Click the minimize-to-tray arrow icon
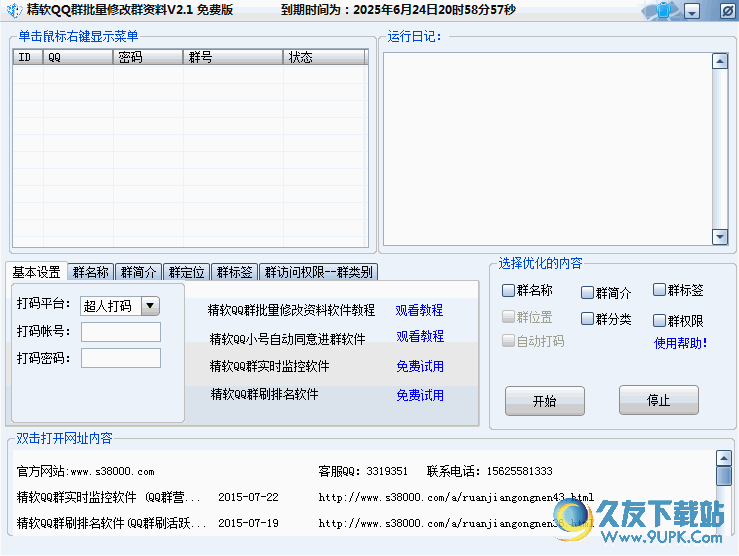The height and width of the screenshot is (556, 739). click(x=692, y=11)
